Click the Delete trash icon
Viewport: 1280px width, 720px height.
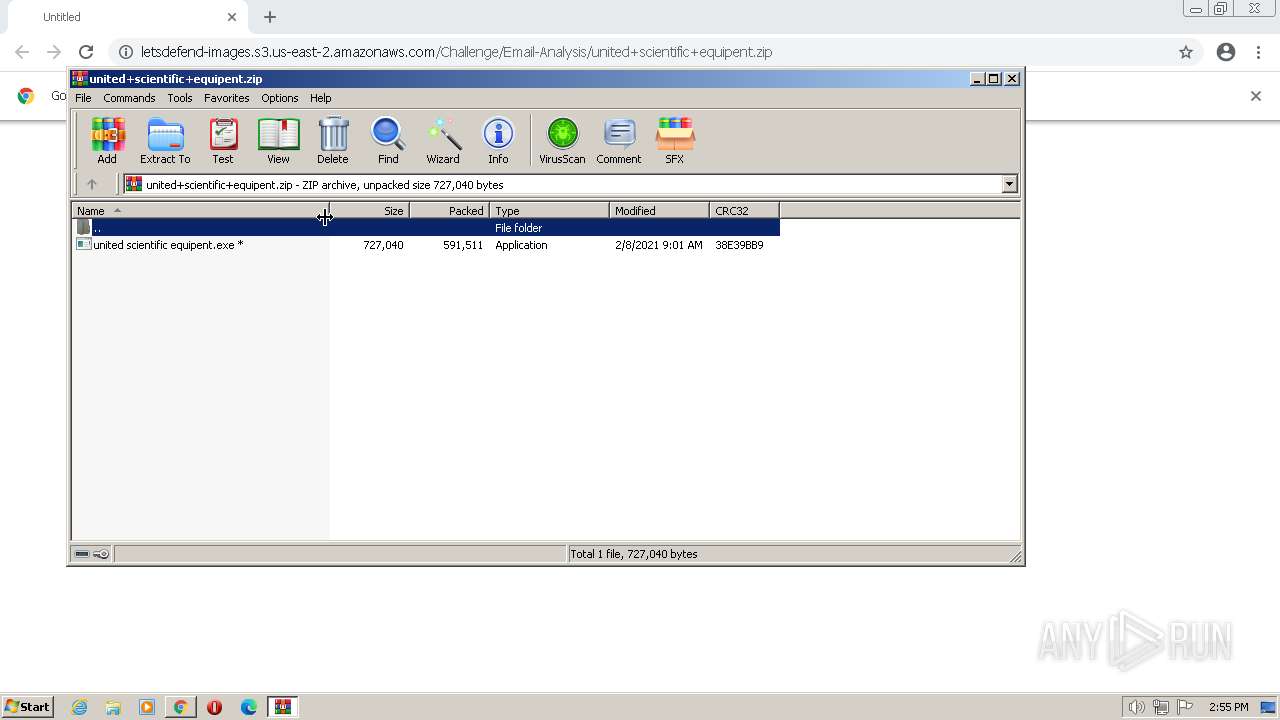333,140
